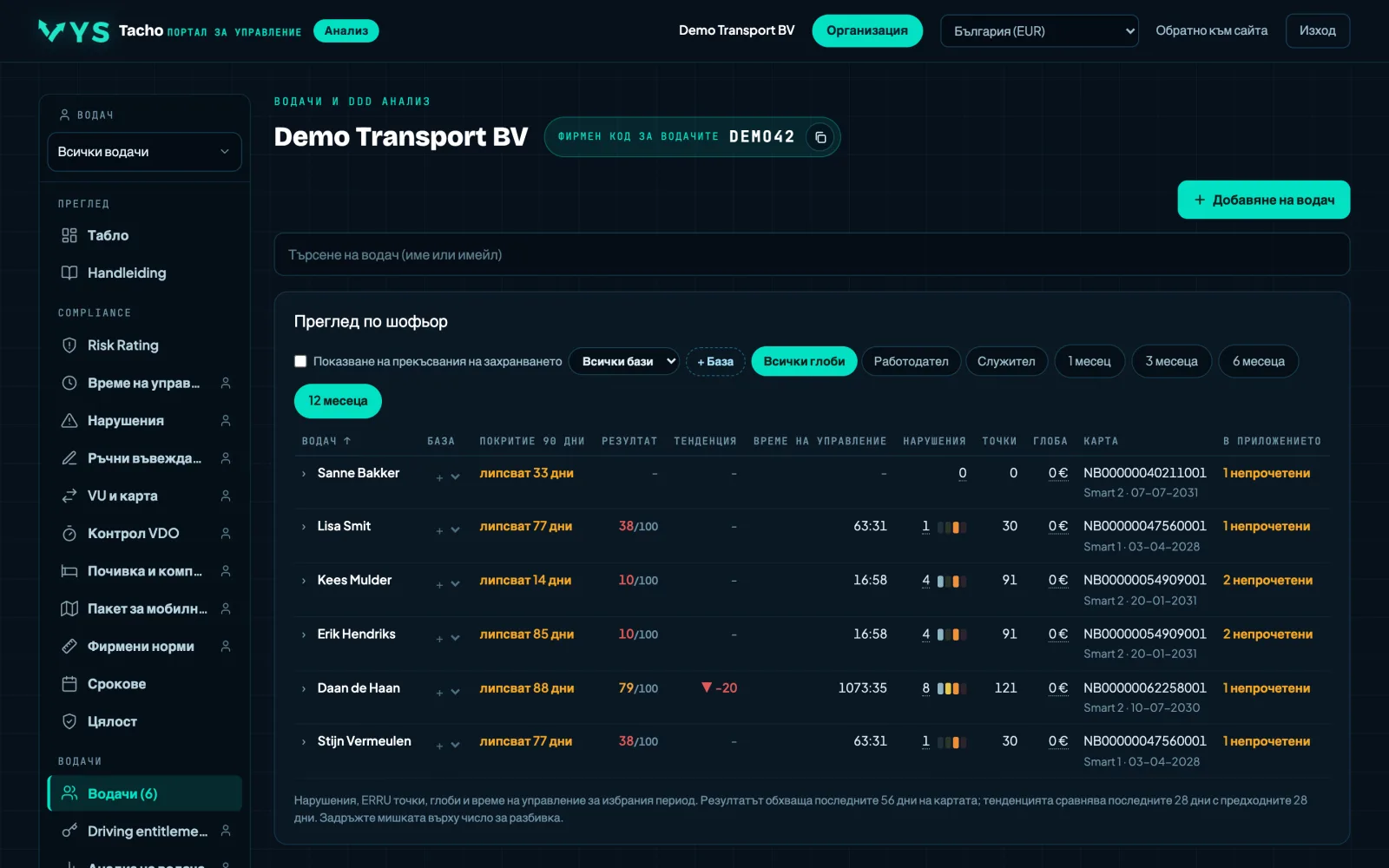
Task: Open the Всички водачи driver dropdown
Action: pyautogui.click(x=144, y=152)
